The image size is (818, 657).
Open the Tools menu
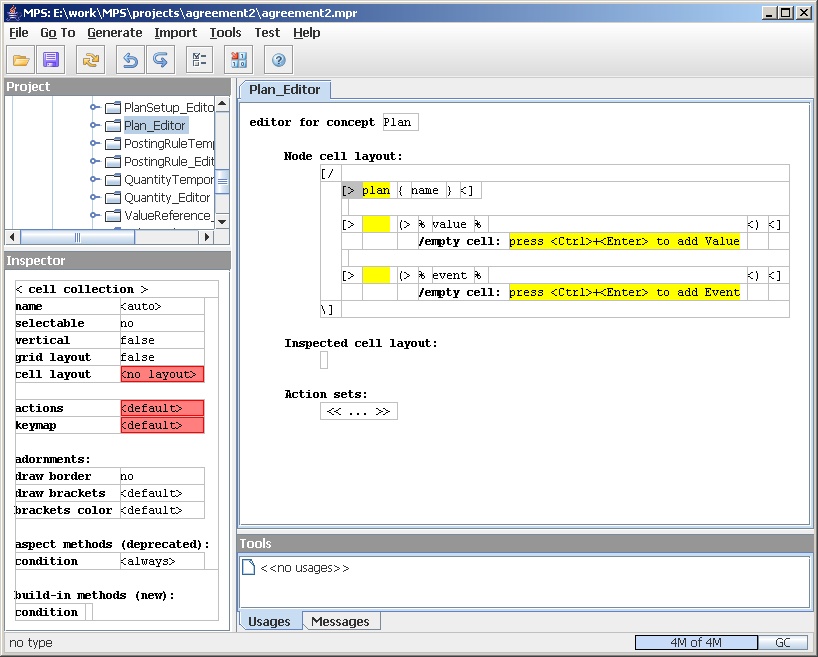point(225,32)
